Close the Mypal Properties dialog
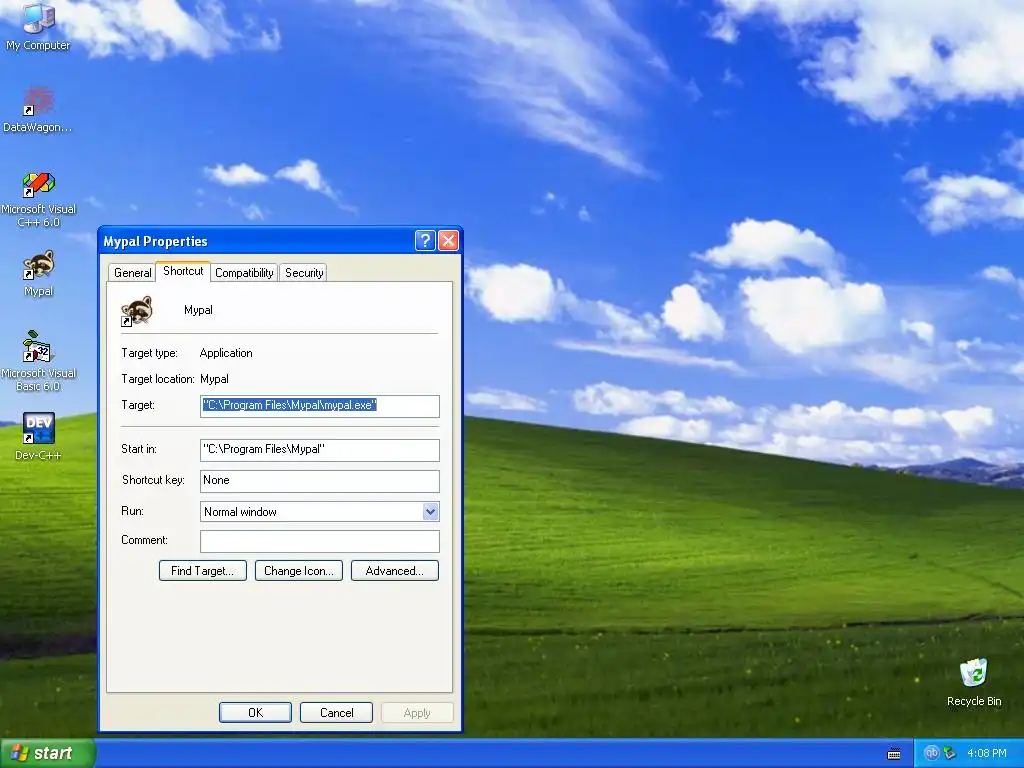 pyautogui.click(x=448, y=241)
